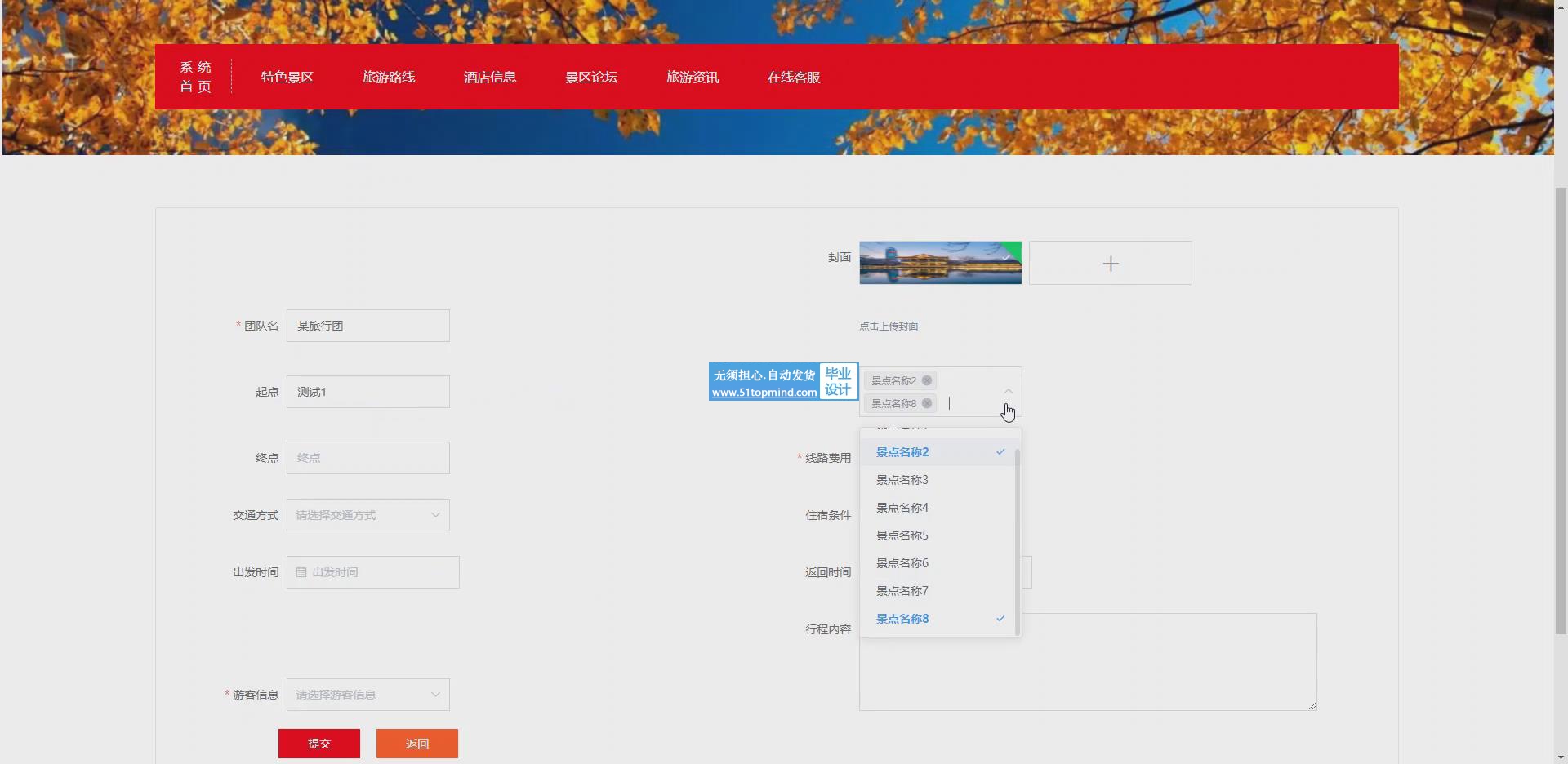
Task: Click the page vertical scrollbar thumb
Action: pos(1561,411)
